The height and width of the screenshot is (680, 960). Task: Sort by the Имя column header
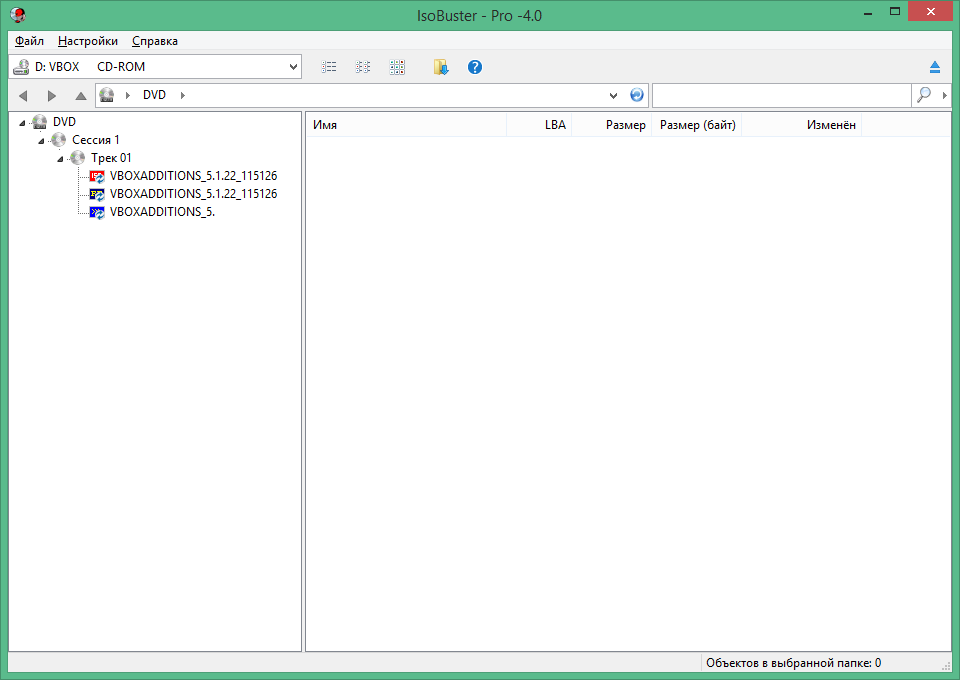[x=405, y=125]
